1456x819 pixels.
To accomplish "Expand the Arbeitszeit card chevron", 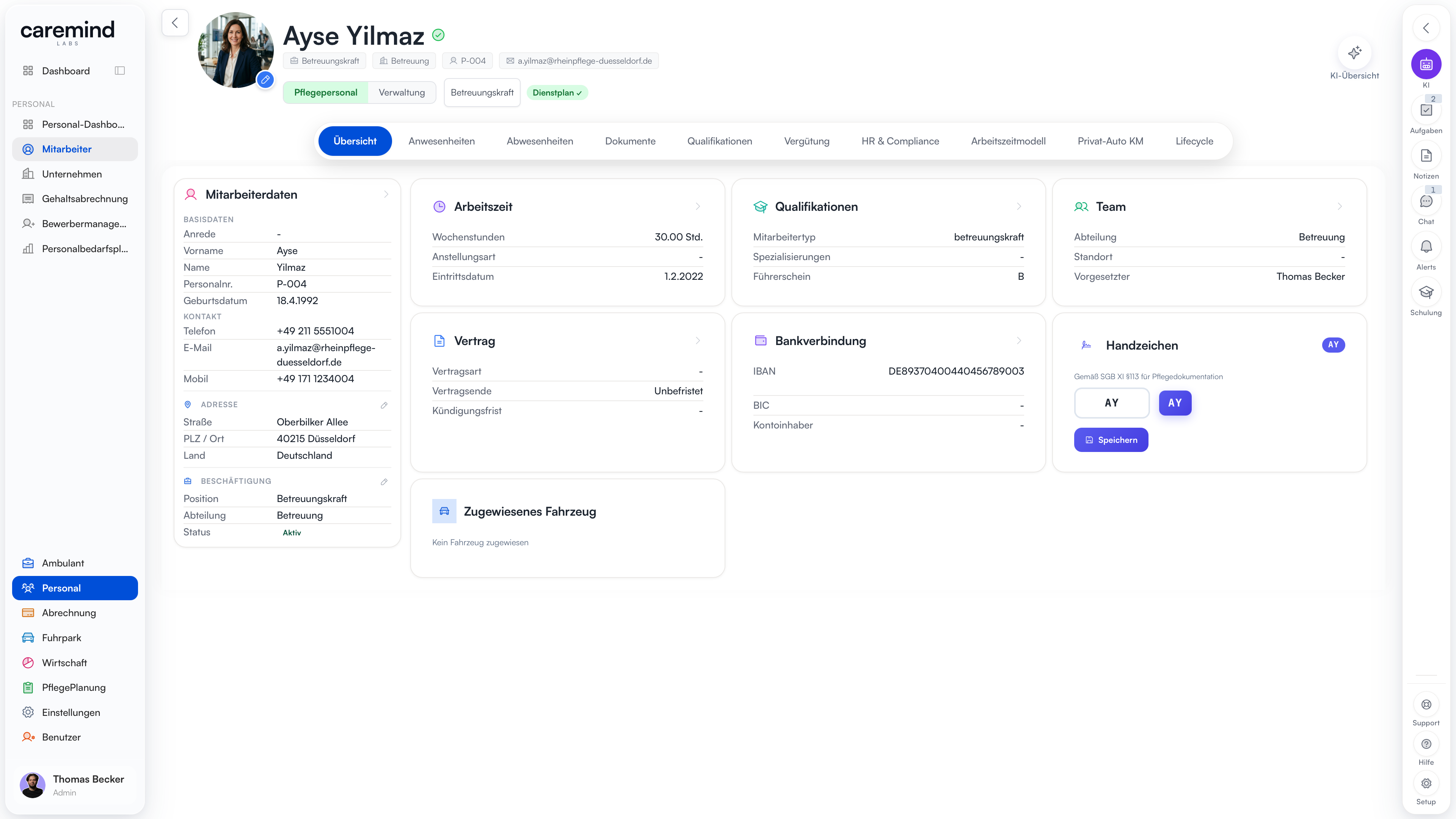I will click(698, 207).
